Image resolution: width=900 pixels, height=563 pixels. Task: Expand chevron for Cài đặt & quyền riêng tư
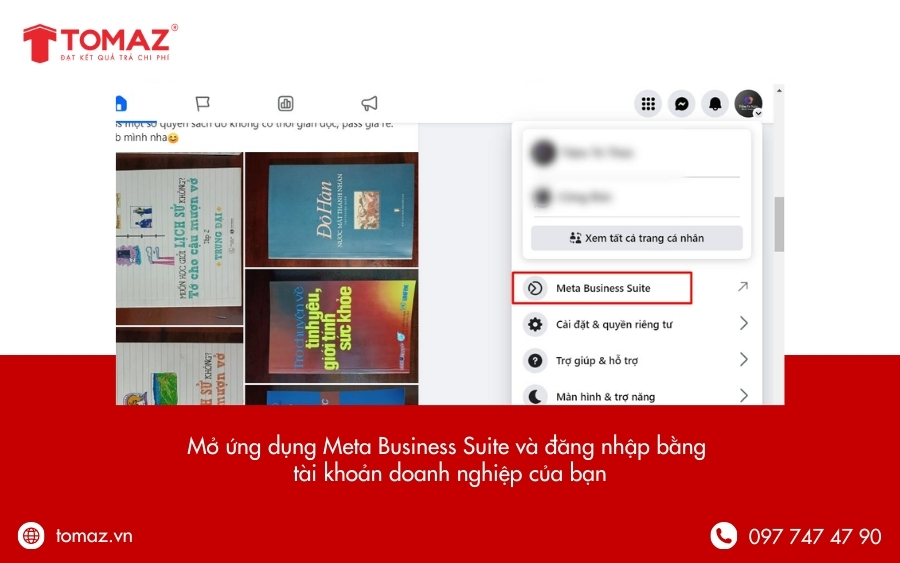pos(744,324)
